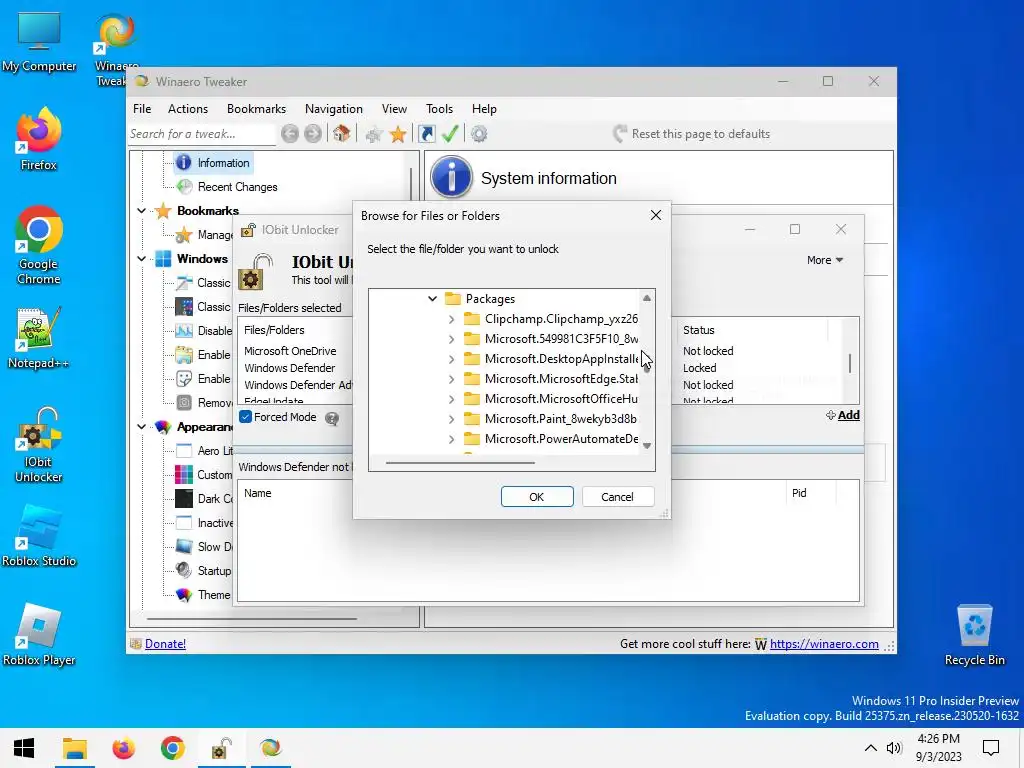Expand the Microsoft.549981C3F5F10 folder

pos(451,339)
